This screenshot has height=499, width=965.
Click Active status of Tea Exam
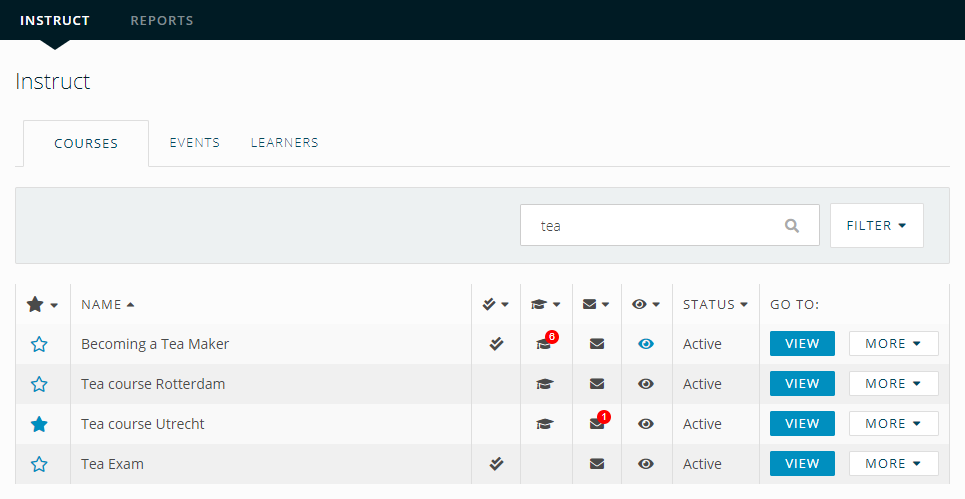[x=702, y=464]
